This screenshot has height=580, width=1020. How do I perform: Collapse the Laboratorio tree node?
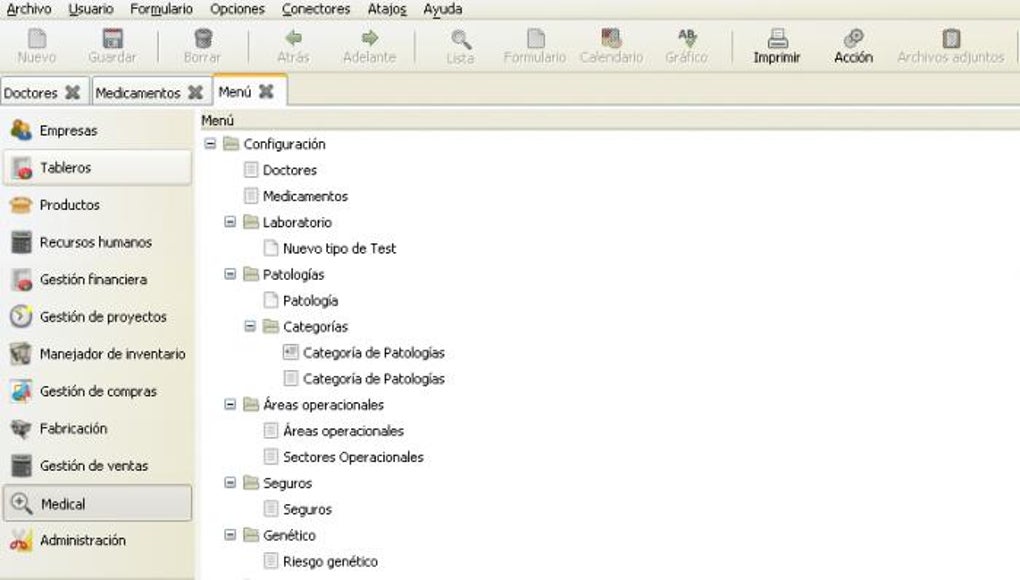pos(230,222)
